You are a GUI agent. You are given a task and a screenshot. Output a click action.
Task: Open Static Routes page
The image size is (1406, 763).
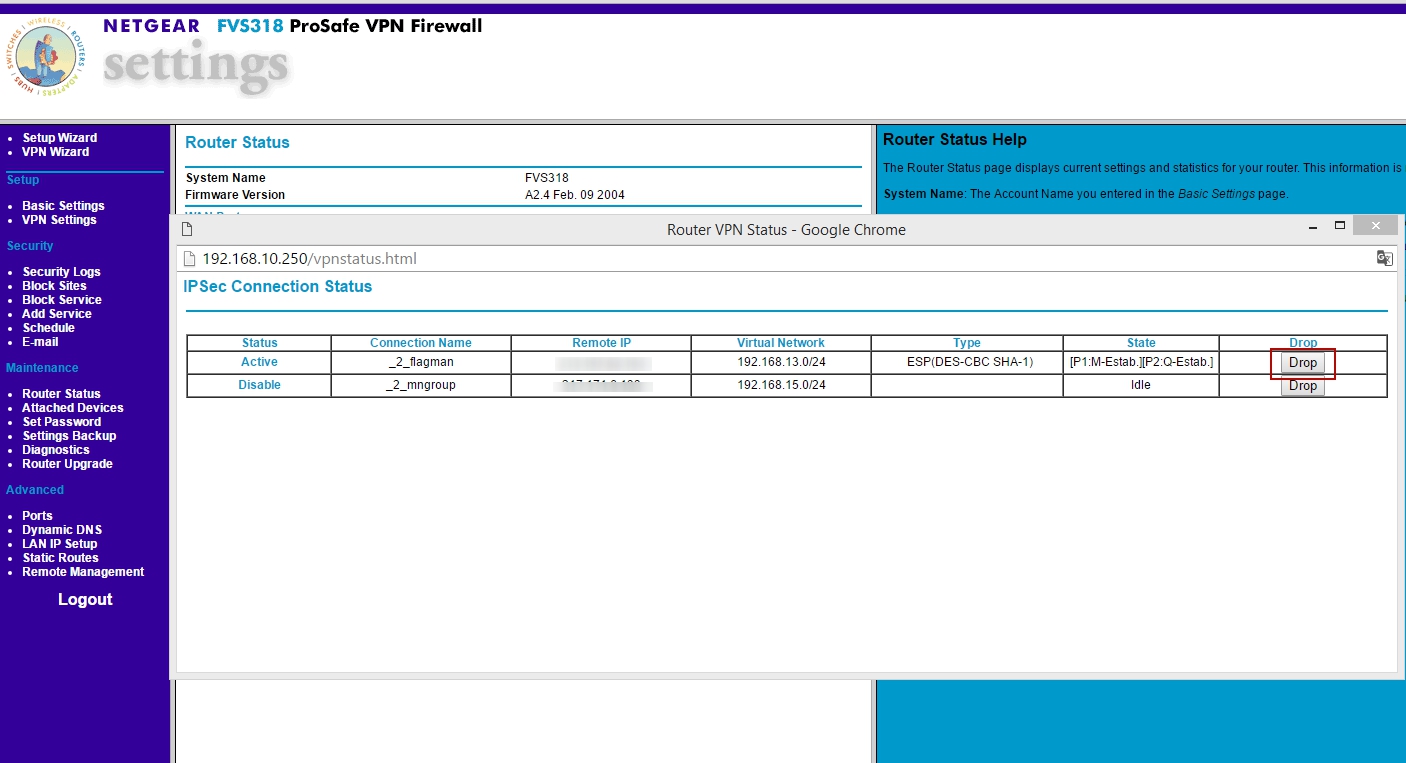point(61,558)
